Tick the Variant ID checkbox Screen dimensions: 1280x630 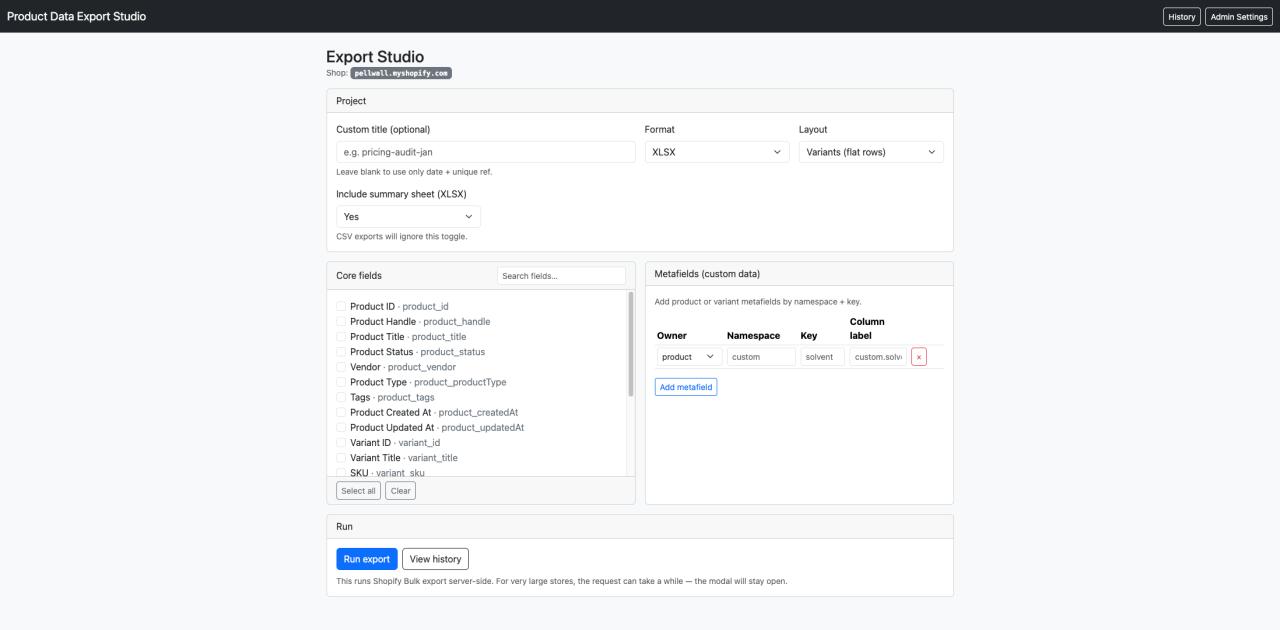(x=341, y=442)
